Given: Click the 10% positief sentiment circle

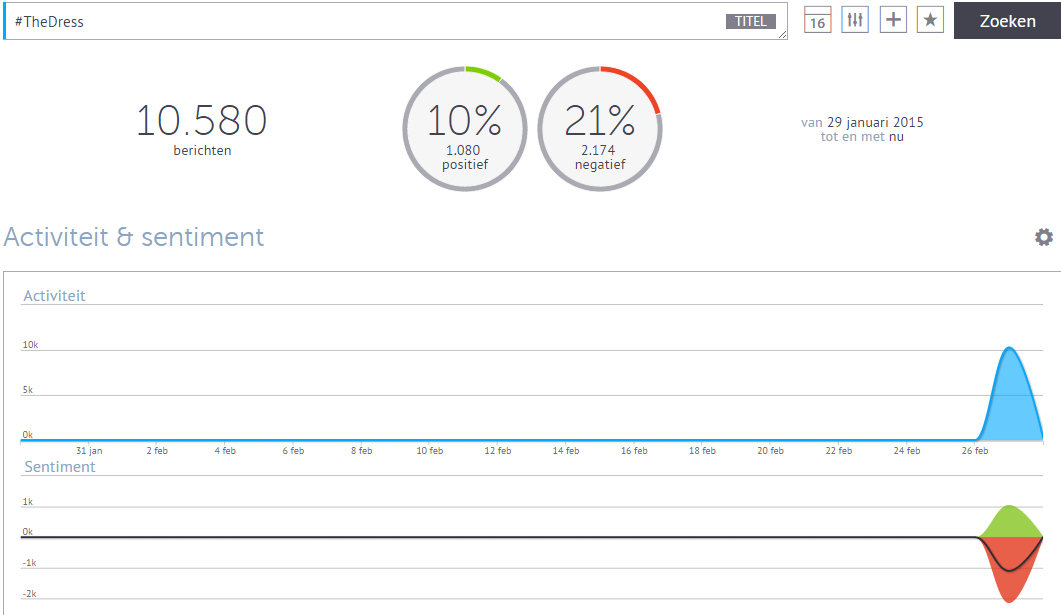Looking at the screenshot, I should point(465,129).
